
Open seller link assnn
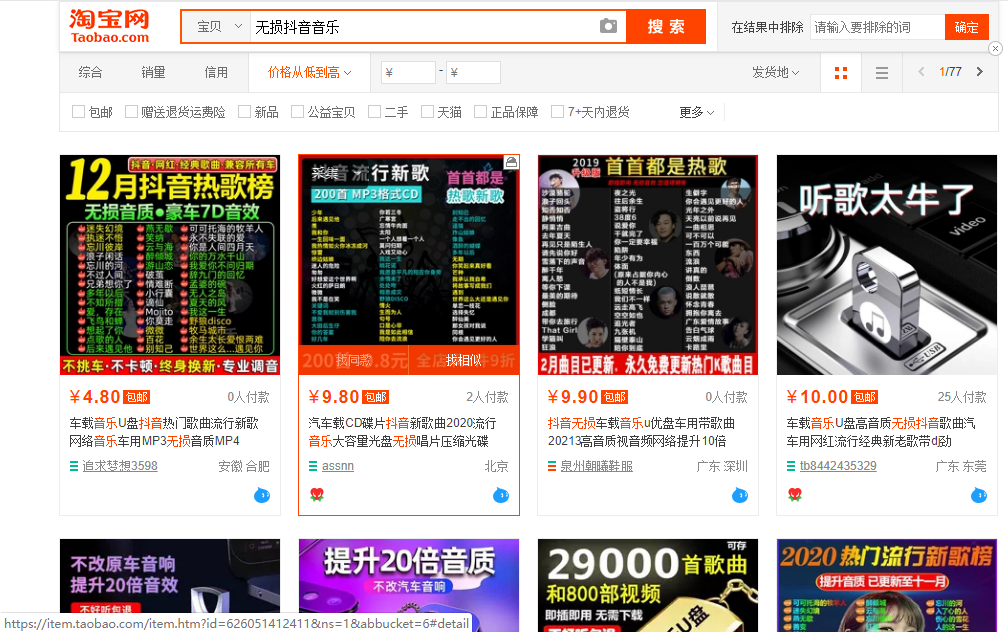click(x=338, y=466)
